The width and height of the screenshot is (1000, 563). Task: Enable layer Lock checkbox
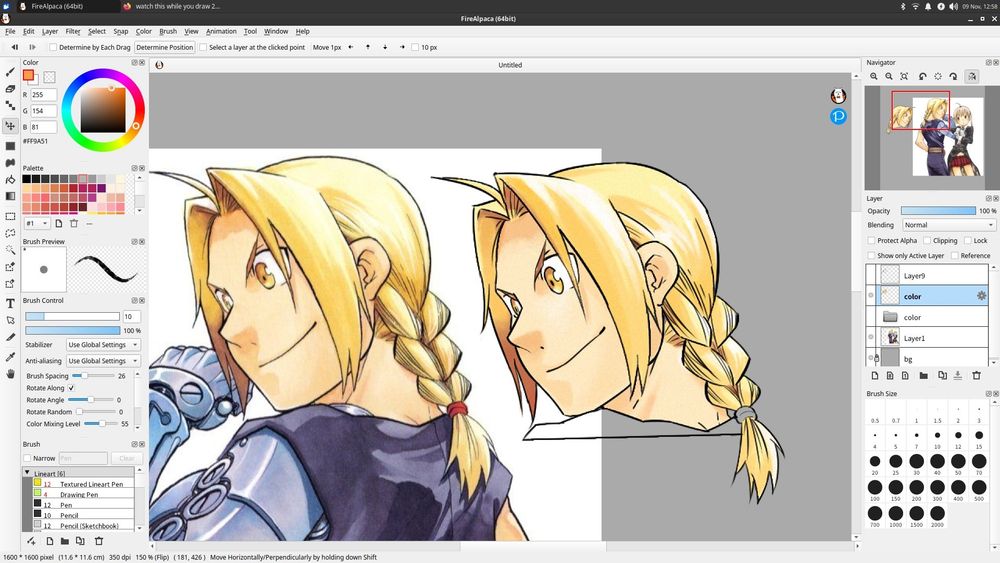[x=967, y=240]
